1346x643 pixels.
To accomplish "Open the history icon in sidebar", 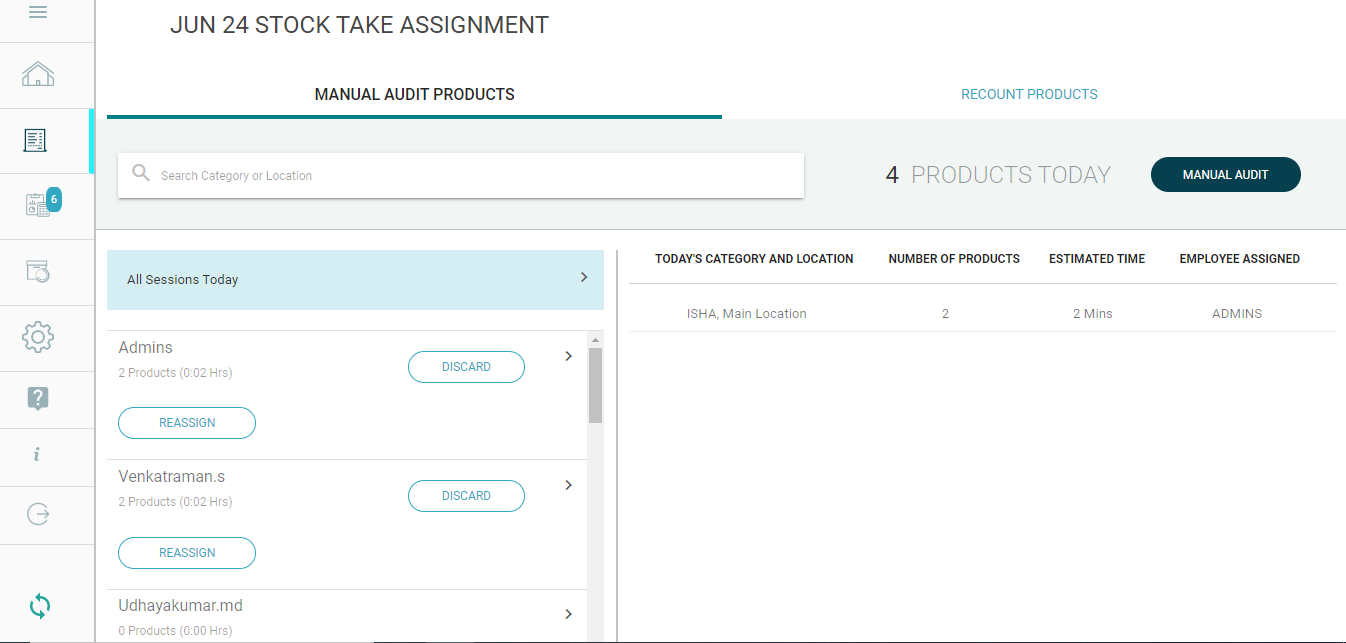I will pos(38,271).
